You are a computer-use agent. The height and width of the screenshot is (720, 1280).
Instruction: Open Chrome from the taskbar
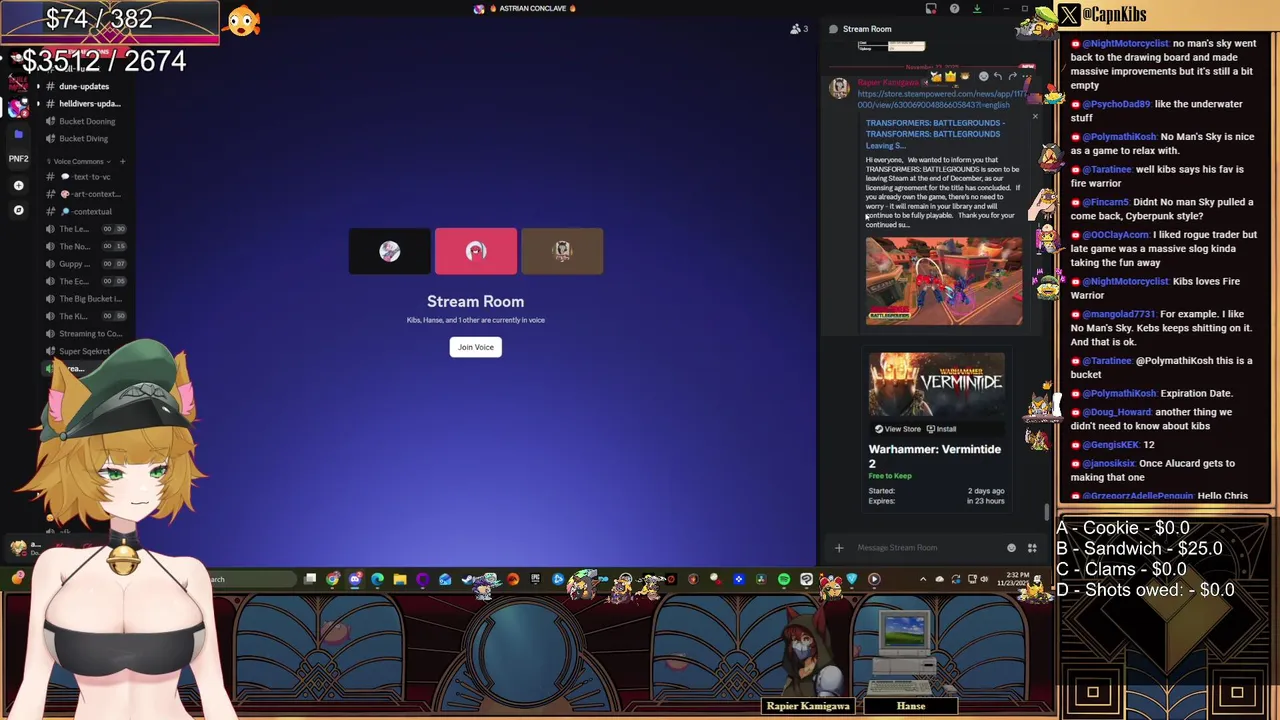(x=332, y=579)
